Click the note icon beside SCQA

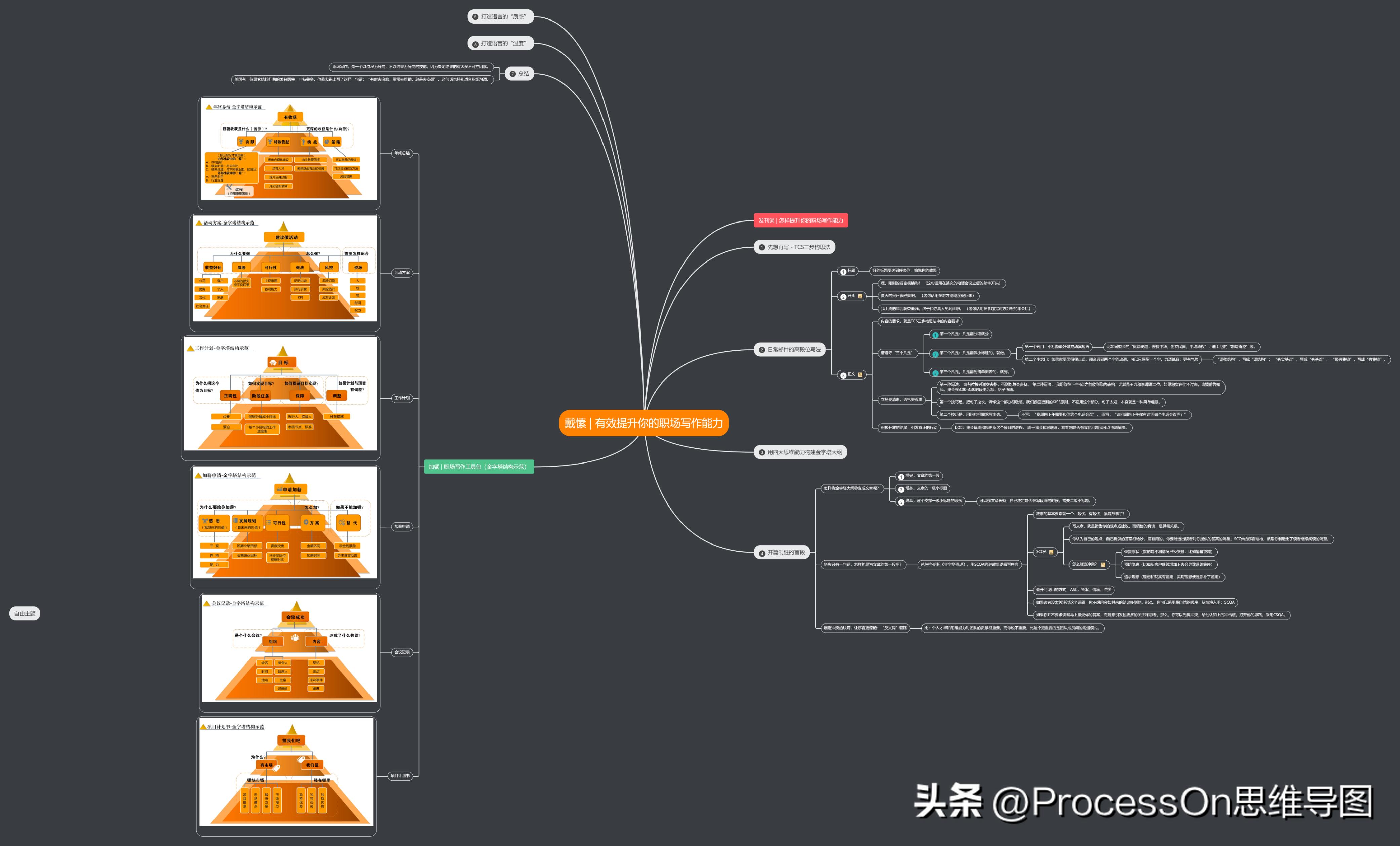[1051, 552]
